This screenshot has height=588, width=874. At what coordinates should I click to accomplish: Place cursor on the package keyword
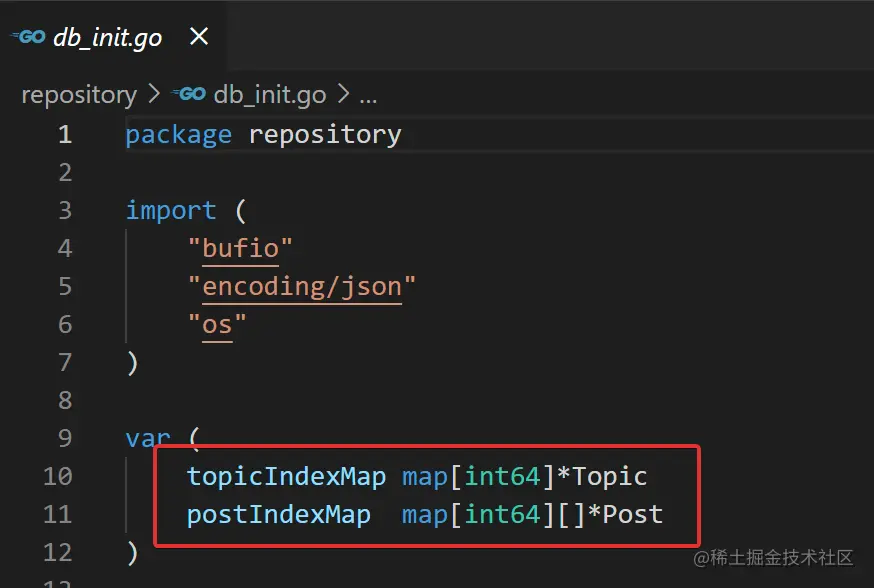[x=178, y=135]
